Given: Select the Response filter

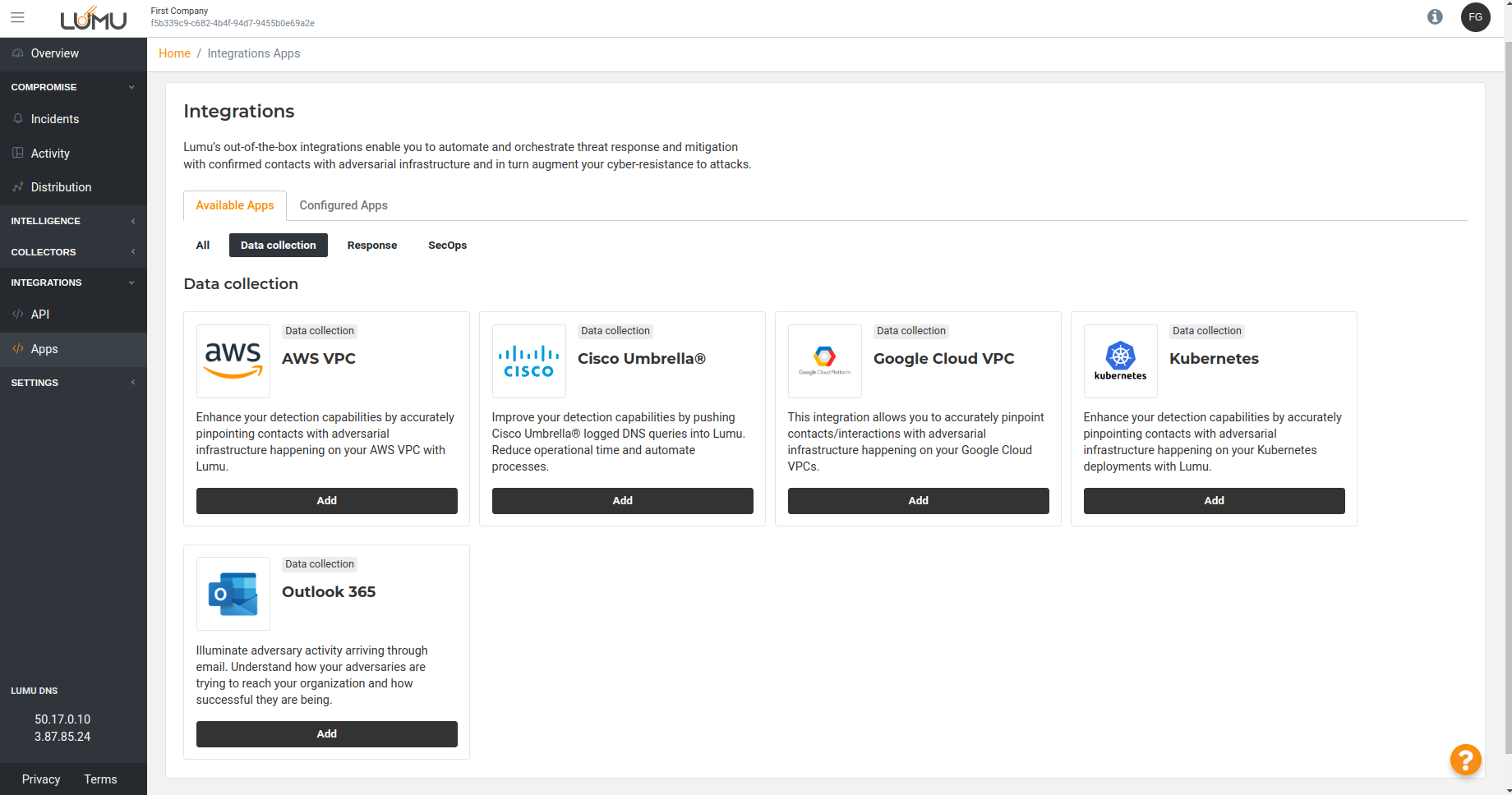Looking at the screenshot, I should tap(371, 246).
